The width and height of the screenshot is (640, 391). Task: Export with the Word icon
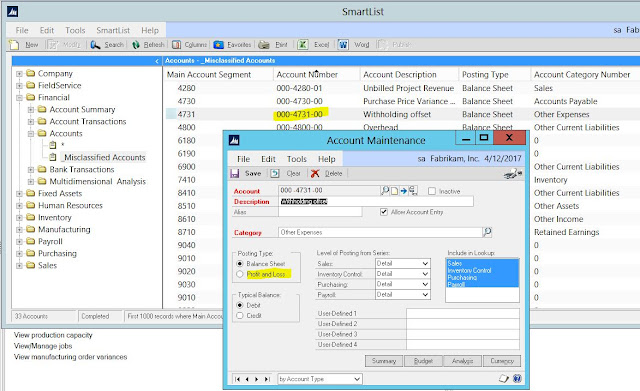(x=343, y=44)
